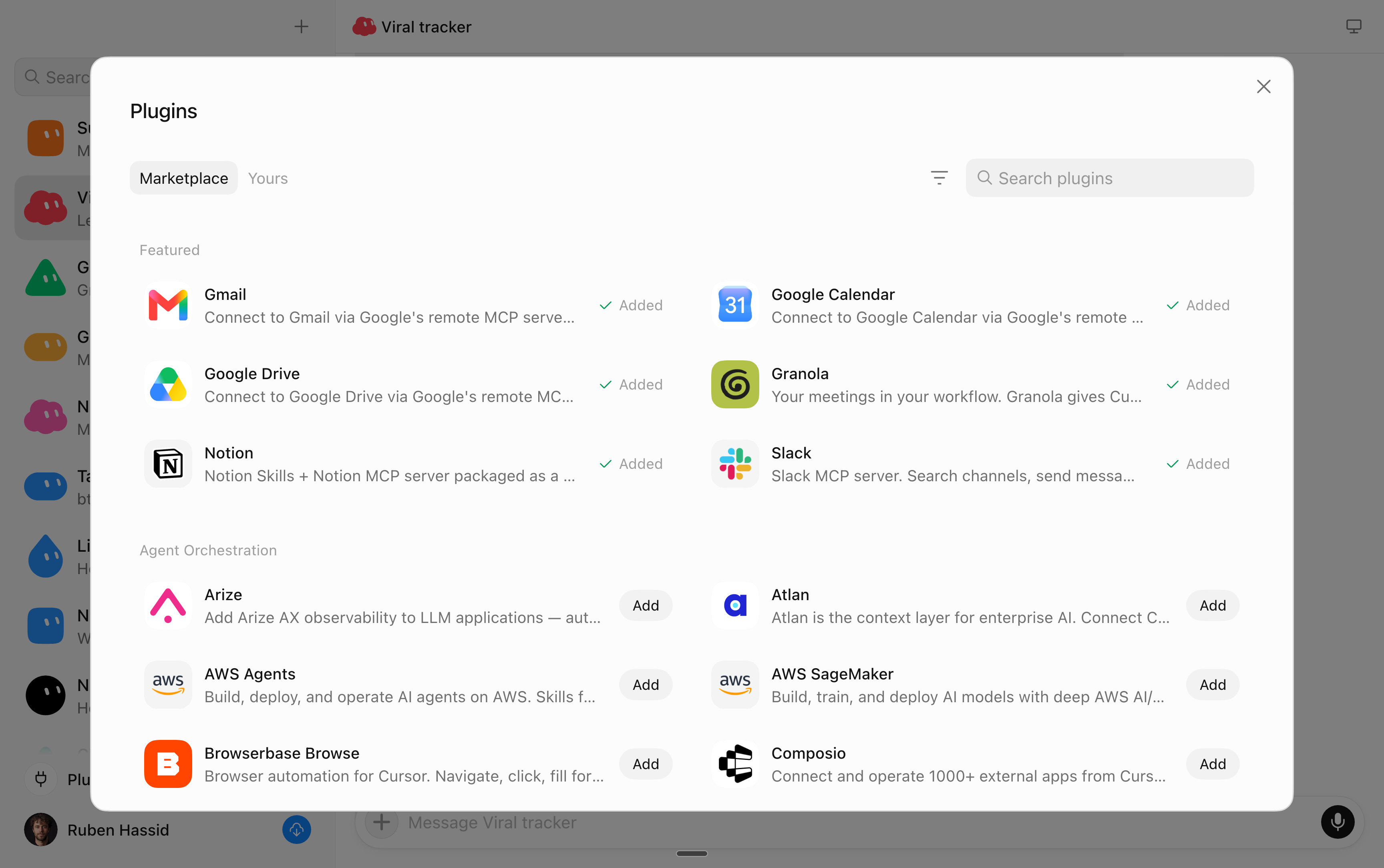Select the orange square agent avatar in sidebar
Image resolution: width=1384 pixels, height=868 pixels.
tap(45, 138)
